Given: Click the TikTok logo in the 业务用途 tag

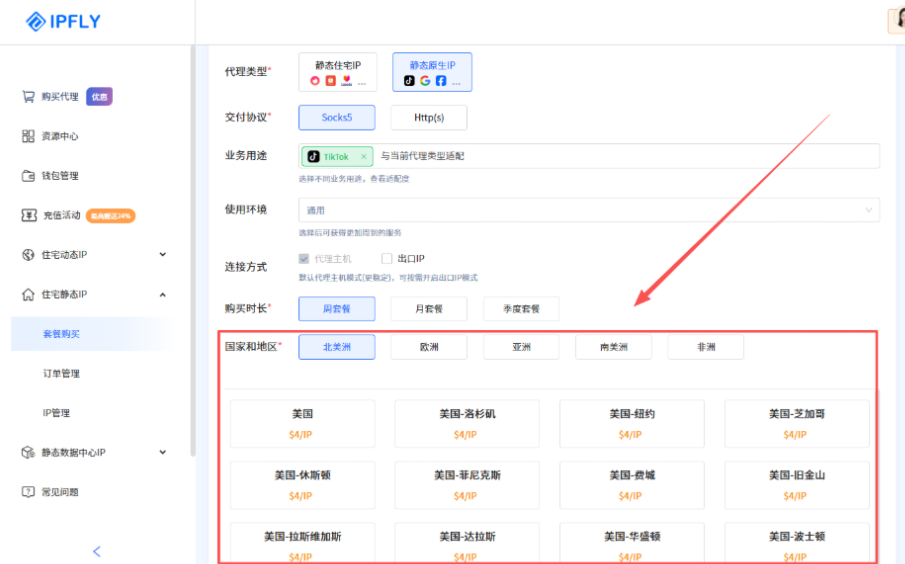Looking at the screenshot, I should click(x=313, y=156).
